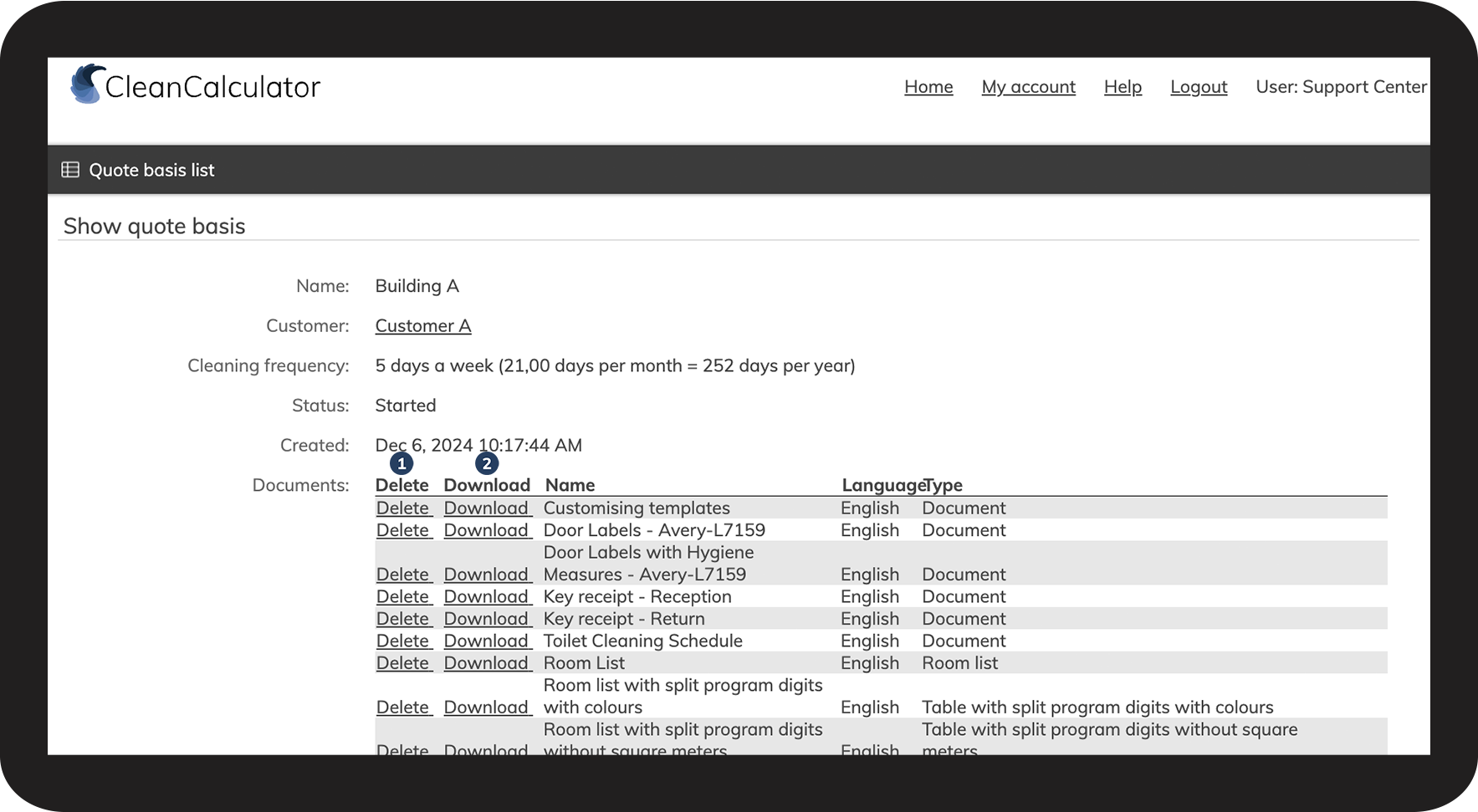The image size is (1478, 812).
Task: Open the Customer A link
Action: coord(423,326)
